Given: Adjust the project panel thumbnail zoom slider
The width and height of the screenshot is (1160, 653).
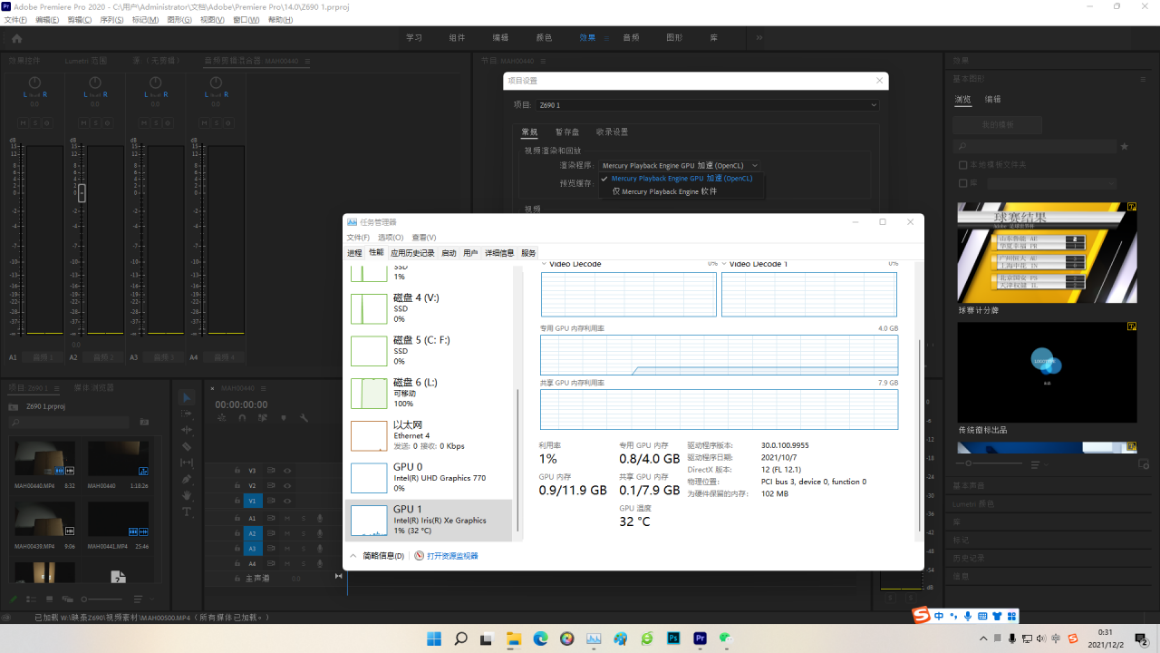Looking at the screenshot, I should point(102,599).
